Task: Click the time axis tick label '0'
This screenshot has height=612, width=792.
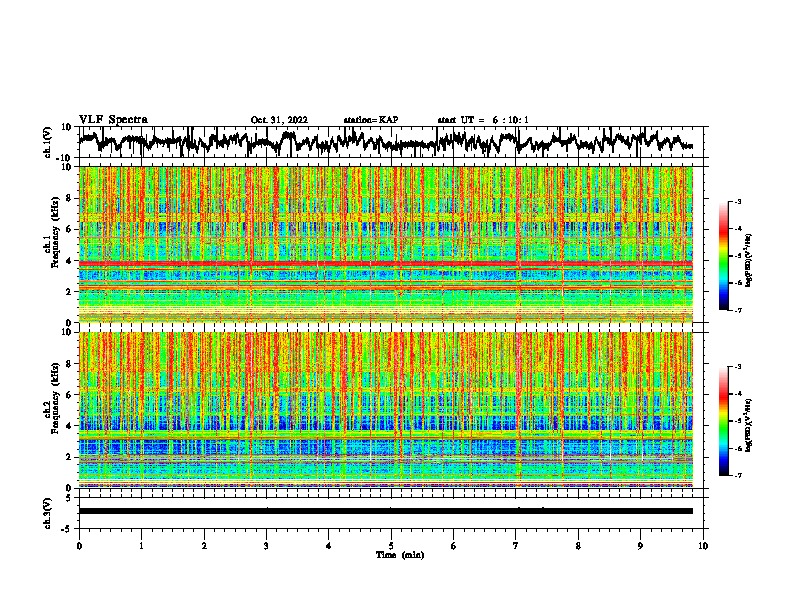Action: [x=79, y=546]
